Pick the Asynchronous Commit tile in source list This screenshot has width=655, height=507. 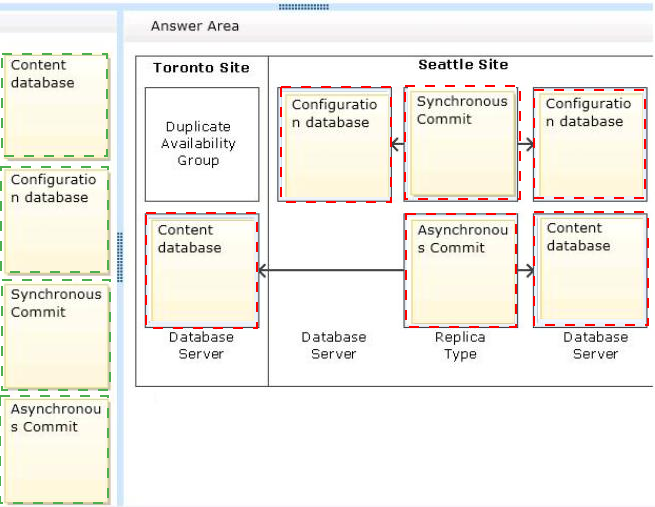pos(55,450)
